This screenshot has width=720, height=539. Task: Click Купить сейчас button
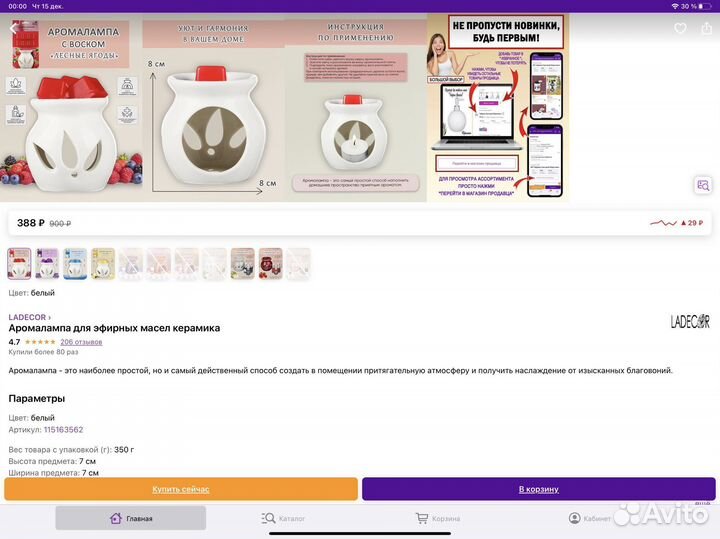pyautogui.click(x=181, y=489)
